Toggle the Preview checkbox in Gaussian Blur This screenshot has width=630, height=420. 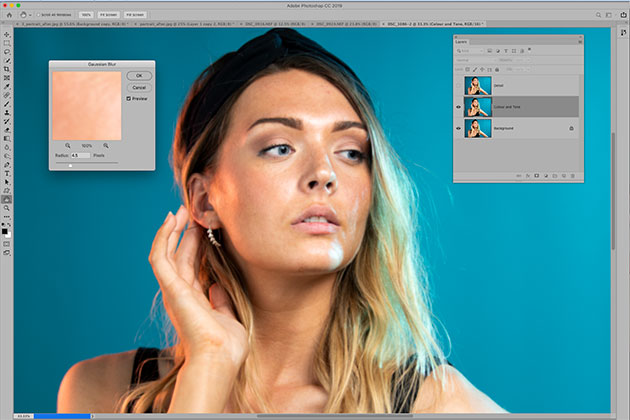point(129,98)
